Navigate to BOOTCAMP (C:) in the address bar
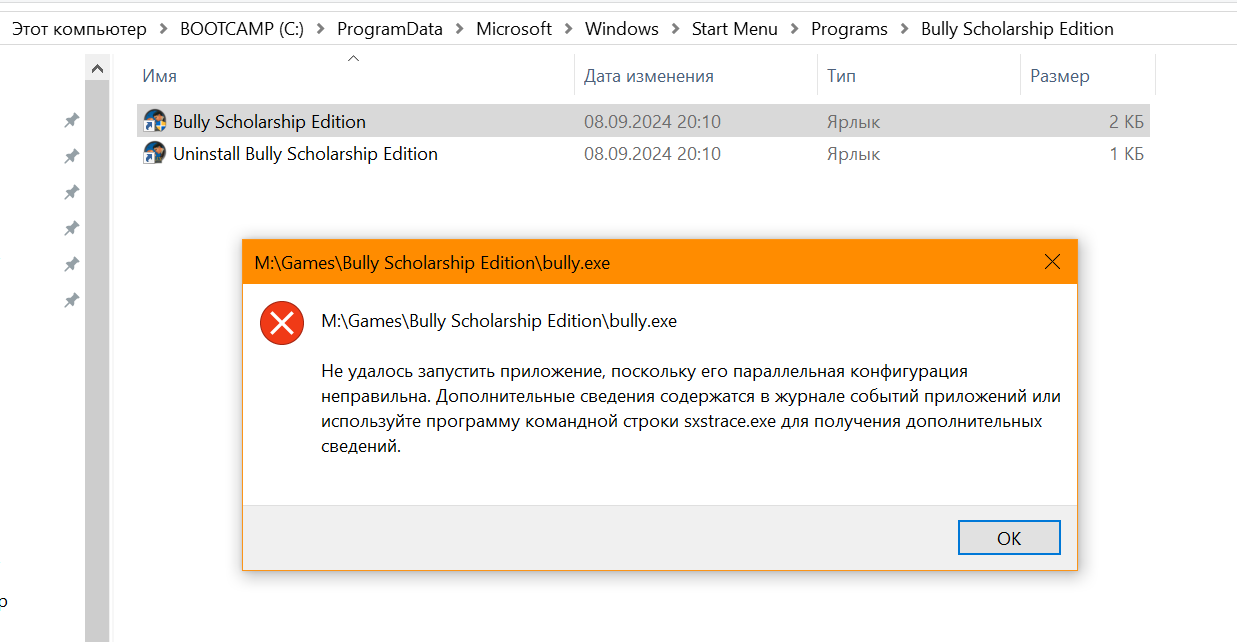Viewport: 1237px width, 642px height. 241,29
